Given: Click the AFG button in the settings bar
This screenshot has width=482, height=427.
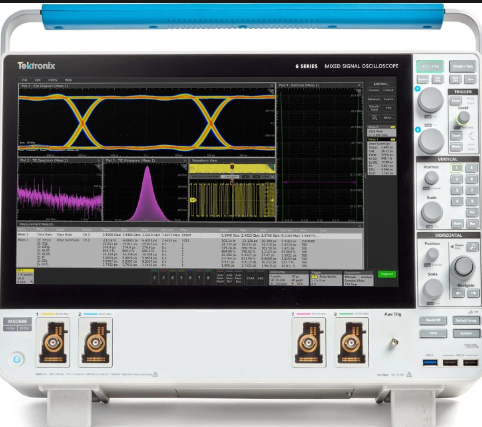Looking at the screenshot, I should pyautogui.click(x=260, y=278).
